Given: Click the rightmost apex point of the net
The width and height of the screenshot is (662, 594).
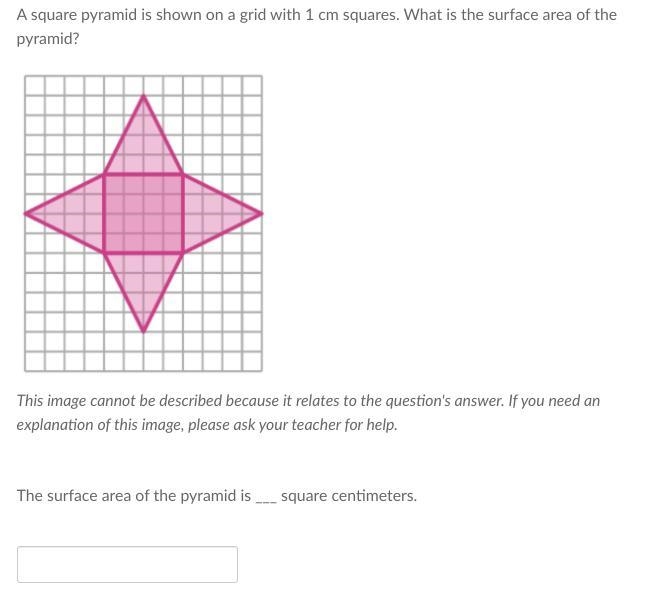Looking at the screenshot, I should pyautogui.click(x=261, y=214).
